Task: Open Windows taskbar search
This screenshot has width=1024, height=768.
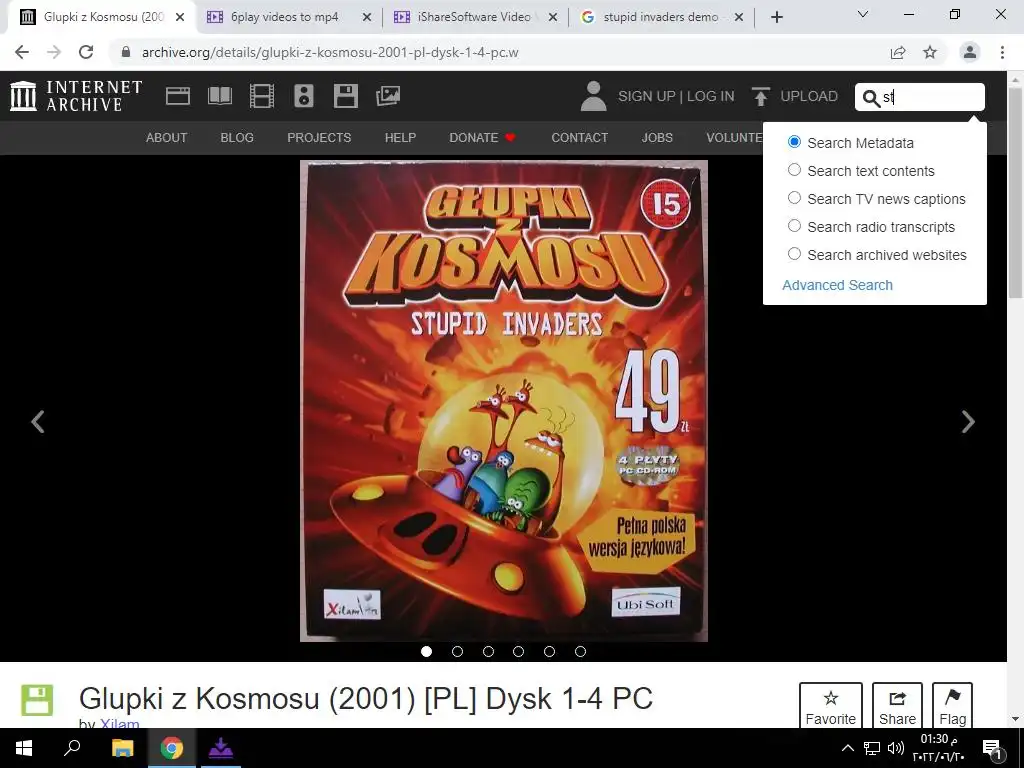Action: (x=72, y=748)
